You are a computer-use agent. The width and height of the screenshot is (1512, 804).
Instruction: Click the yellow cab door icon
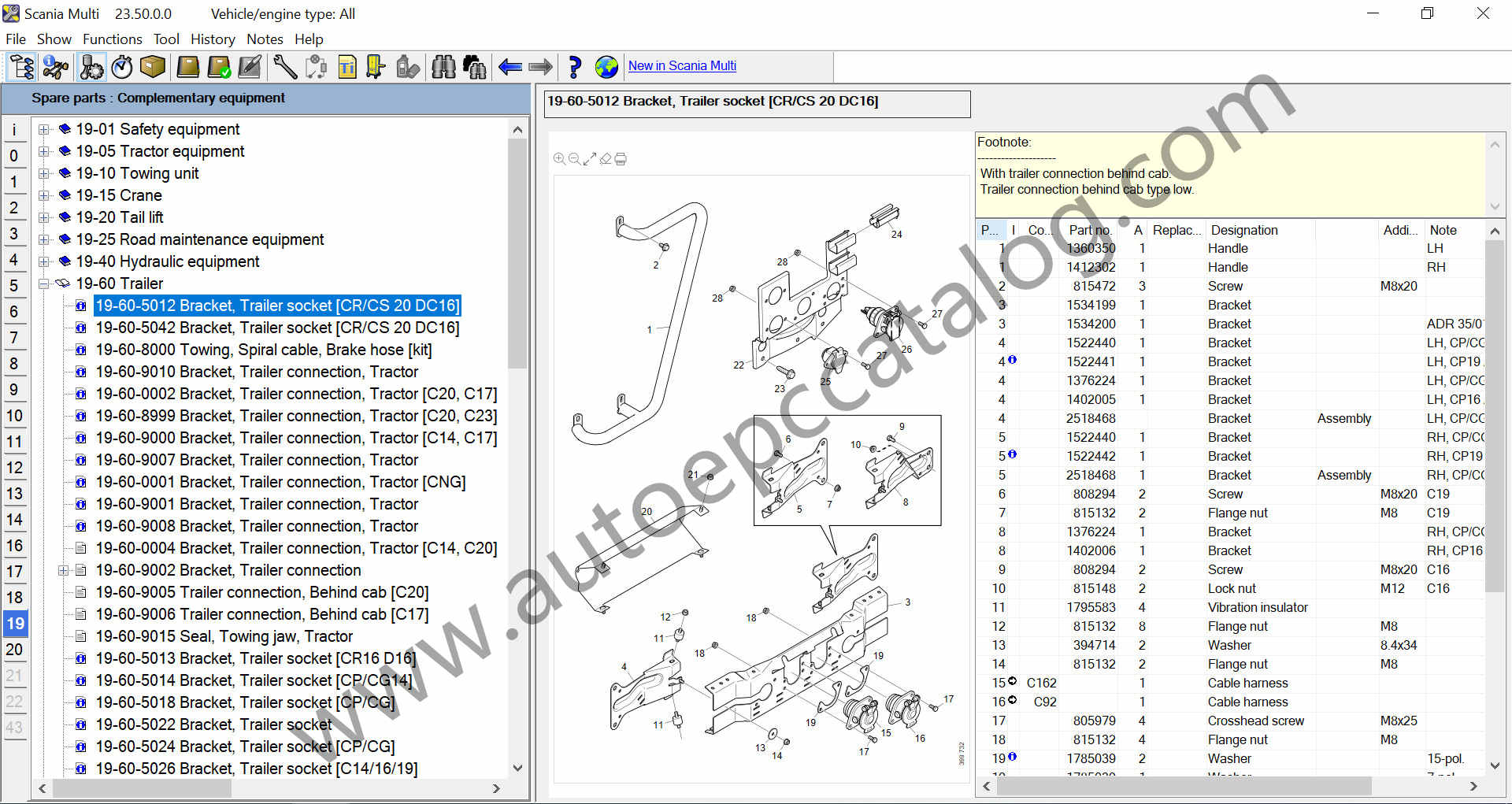tap(376, 67)
